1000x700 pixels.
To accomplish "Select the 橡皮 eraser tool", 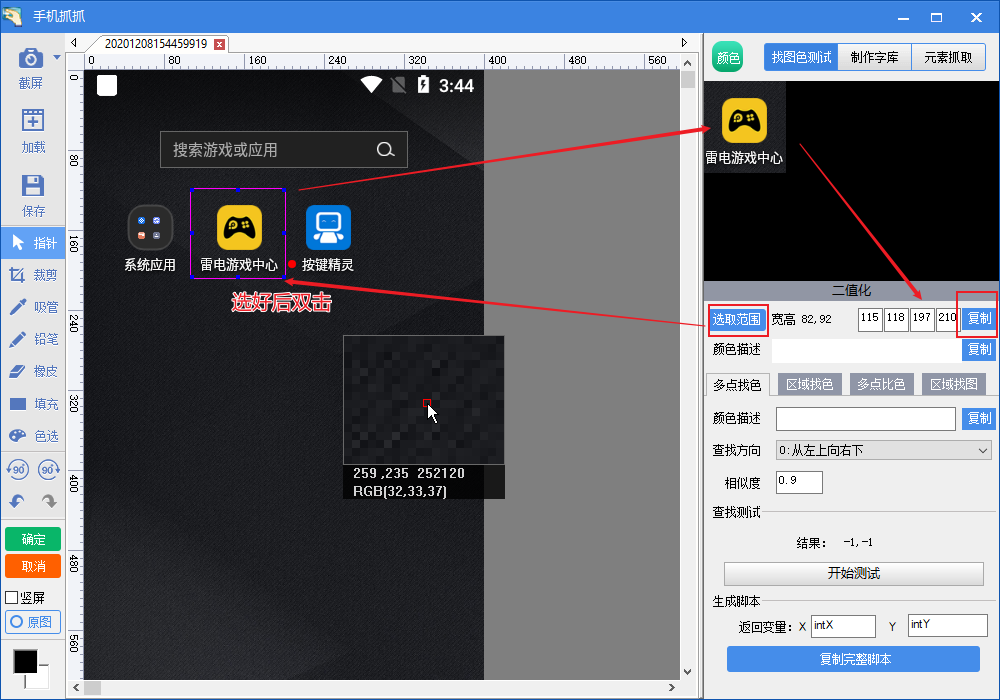I will point(33,371).
